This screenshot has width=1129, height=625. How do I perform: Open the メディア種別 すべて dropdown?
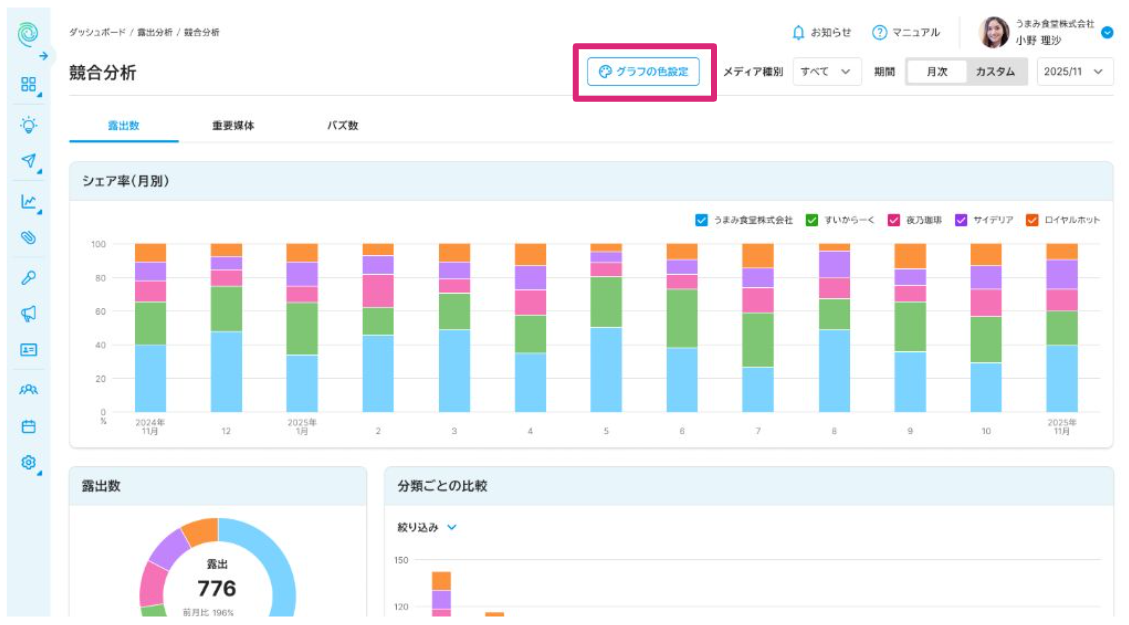point(827,72)
